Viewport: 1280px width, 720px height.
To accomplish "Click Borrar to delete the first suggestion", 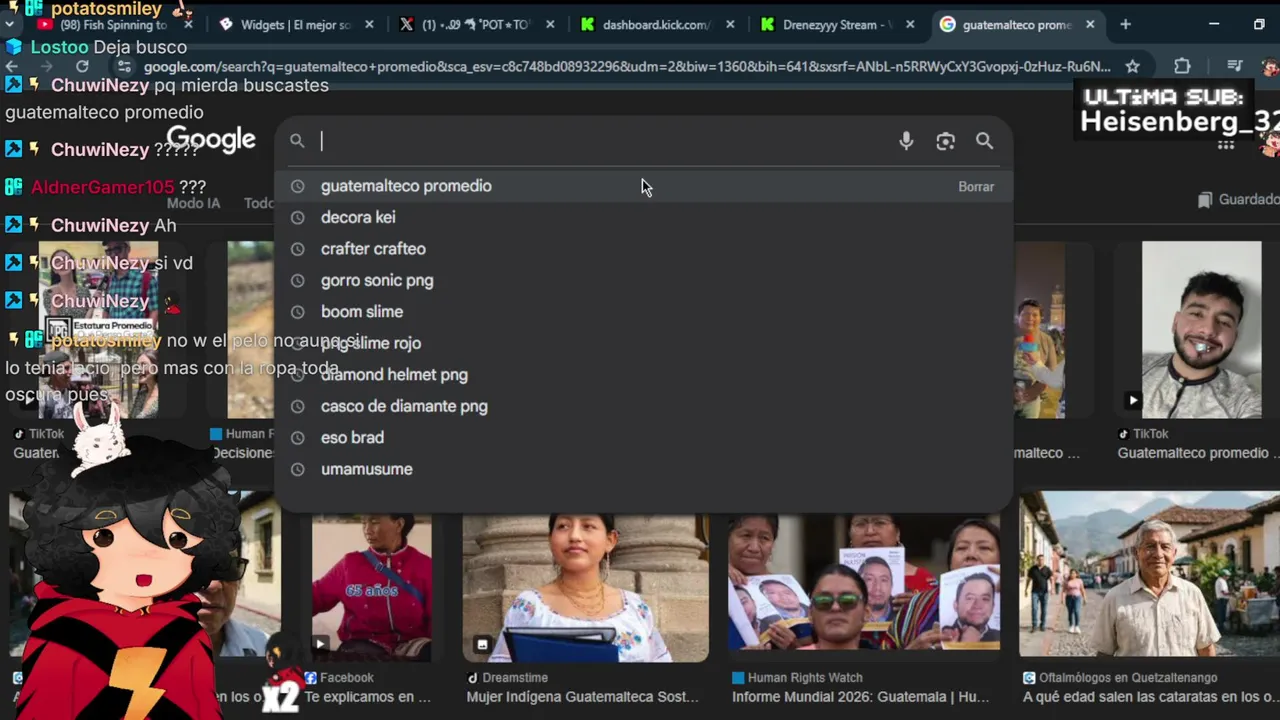I will [x=976, y=187].
